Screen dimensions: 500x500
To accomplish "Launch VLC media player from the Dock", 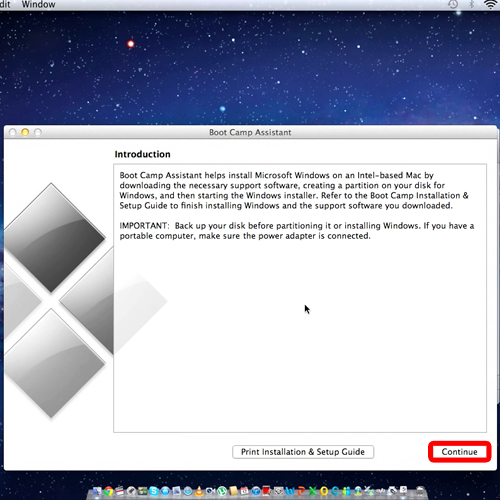I will point(199,491).
